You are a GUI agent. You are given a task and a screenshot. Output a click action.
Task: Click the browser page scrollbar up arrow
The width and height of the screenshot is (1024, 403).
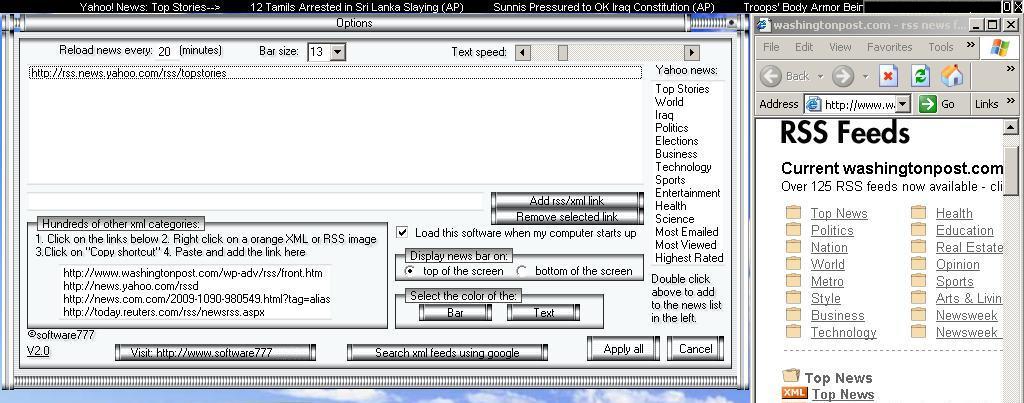(1010, 127)
